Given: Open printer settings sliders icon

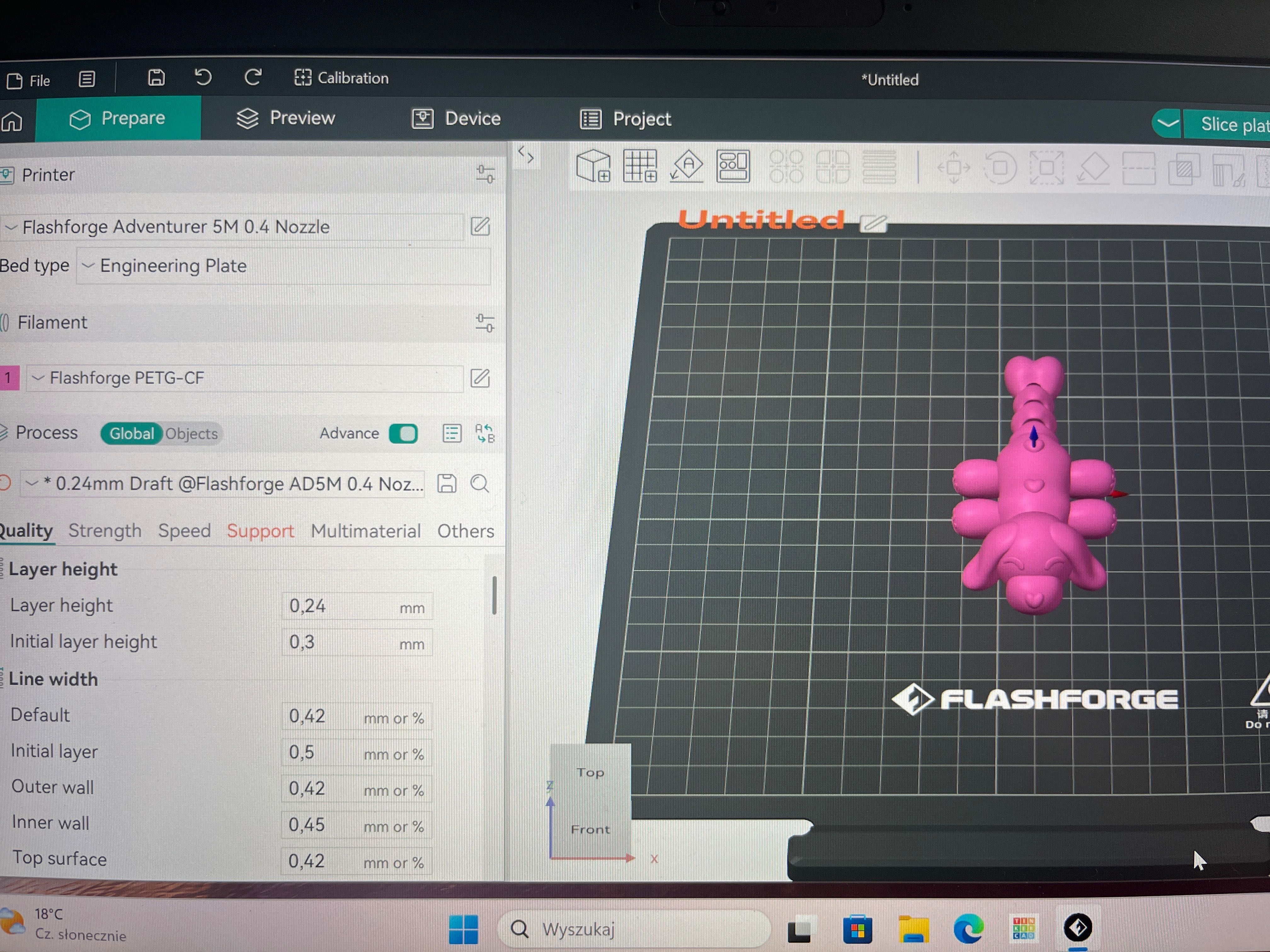Looking at the screenshot, I should 485,174.
